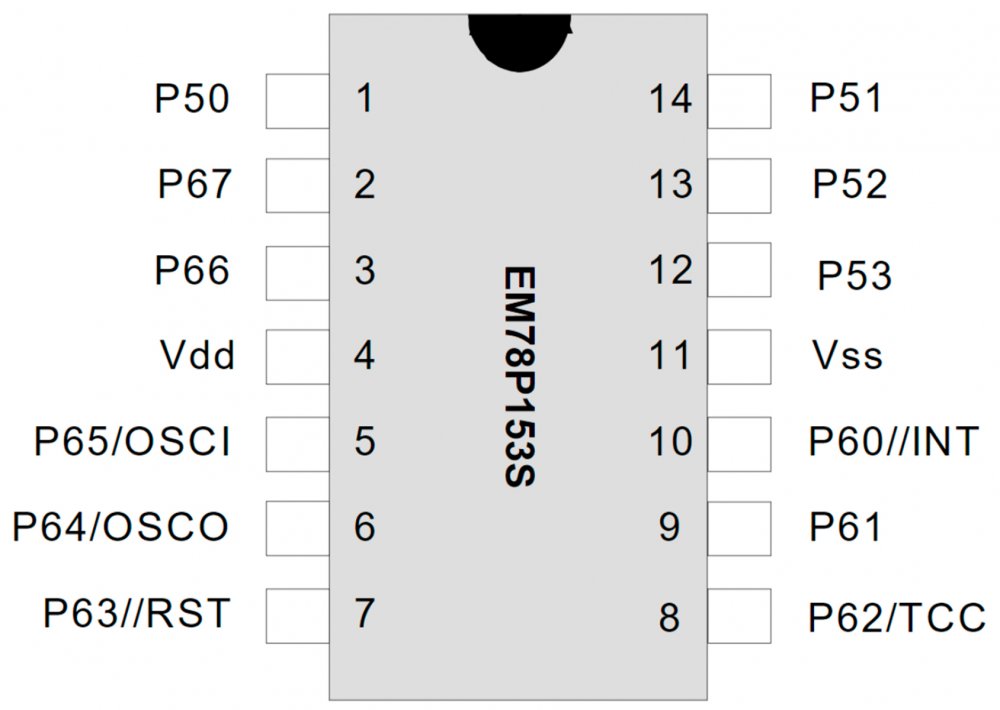Click the pin 7 box for P63//RST
Image resolution: width=1000 pixels, height=710 pixels.
(297, 613)
